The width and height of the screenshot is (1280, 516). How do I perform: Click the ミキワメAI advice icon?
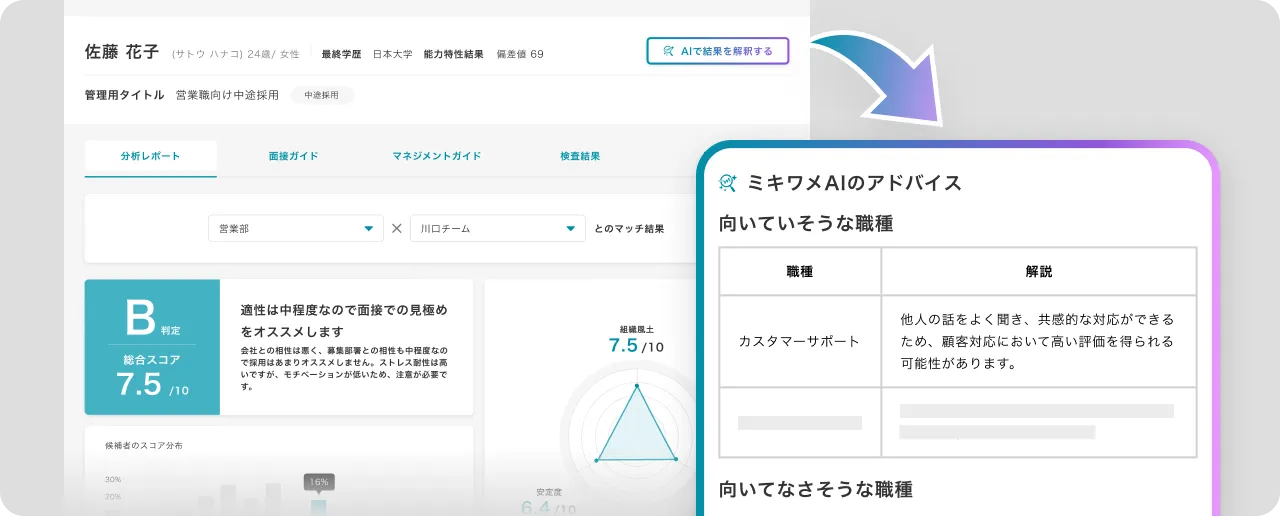pos(728,183)
